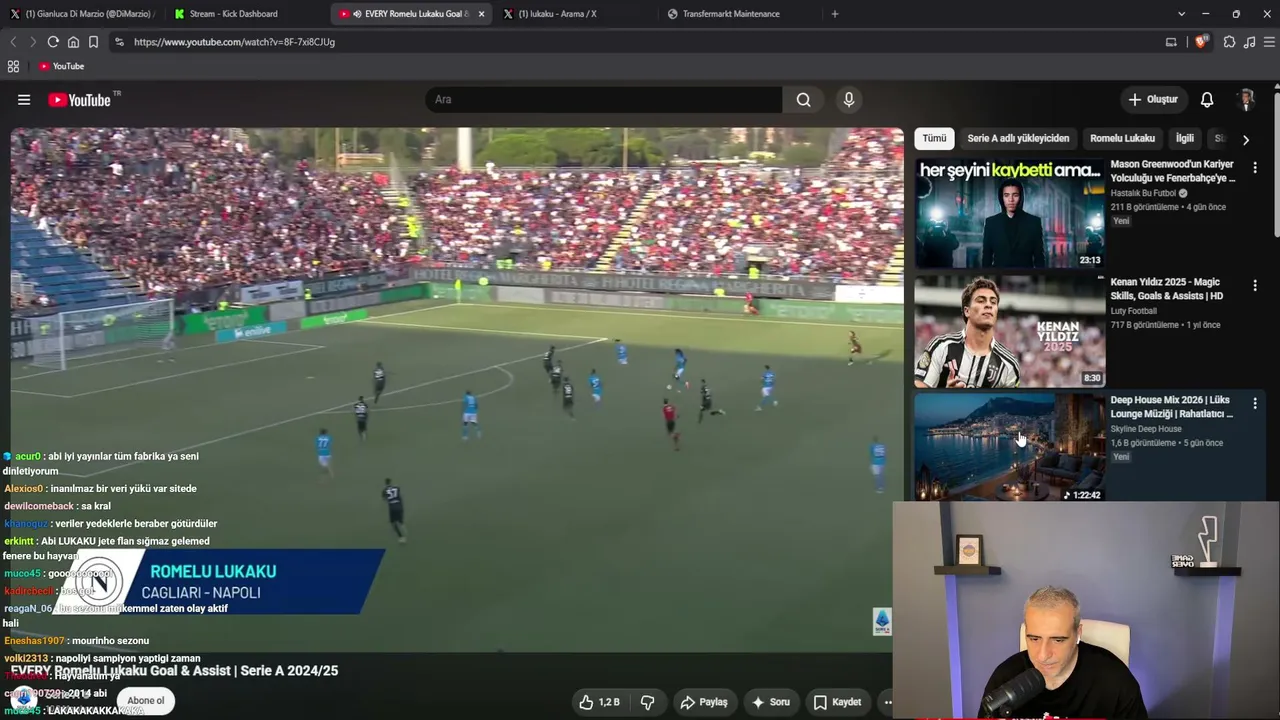Expand the more actions ellipsis under the video

pos(886,702)
